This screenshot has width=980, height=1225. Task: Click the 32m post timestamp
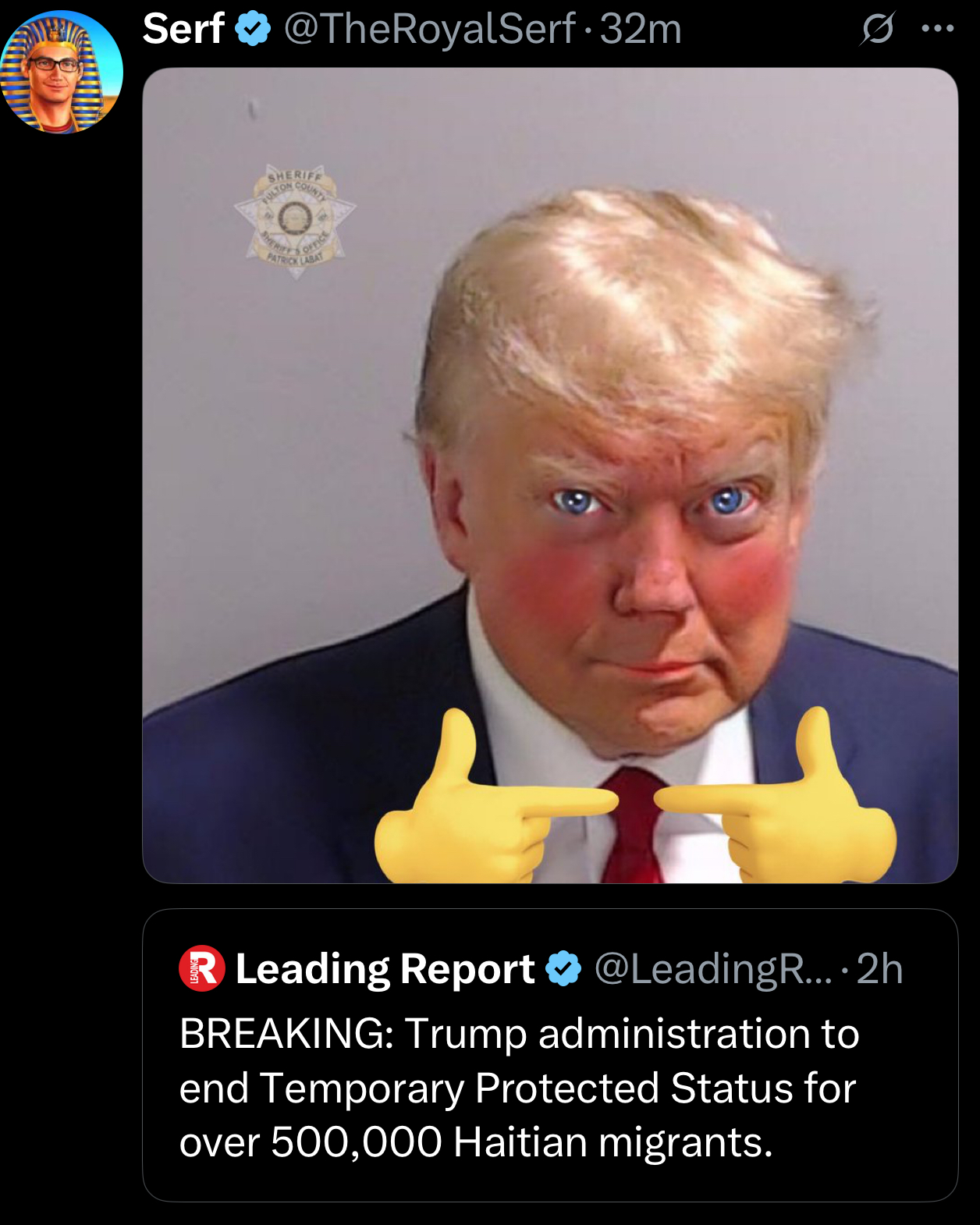641,29
